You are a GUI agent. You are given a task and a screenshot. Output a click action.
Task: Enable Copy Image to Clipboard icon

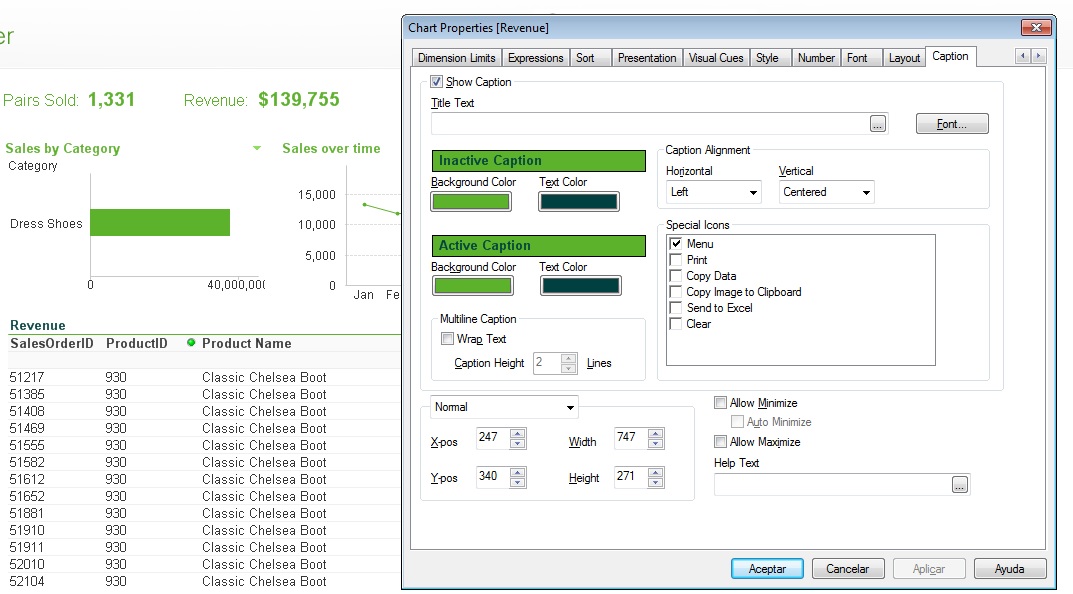[675, 292]
